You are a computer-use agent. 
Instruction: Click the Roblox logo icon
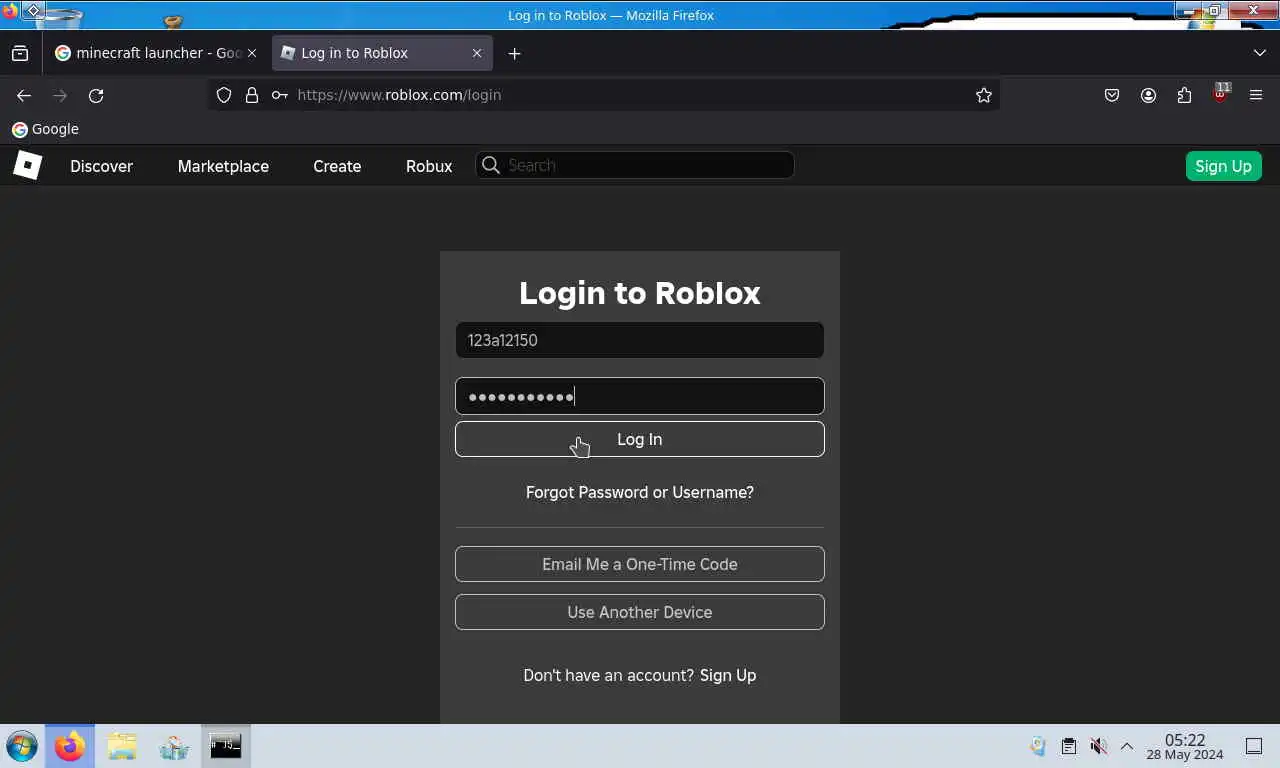[x=27, y=165]
